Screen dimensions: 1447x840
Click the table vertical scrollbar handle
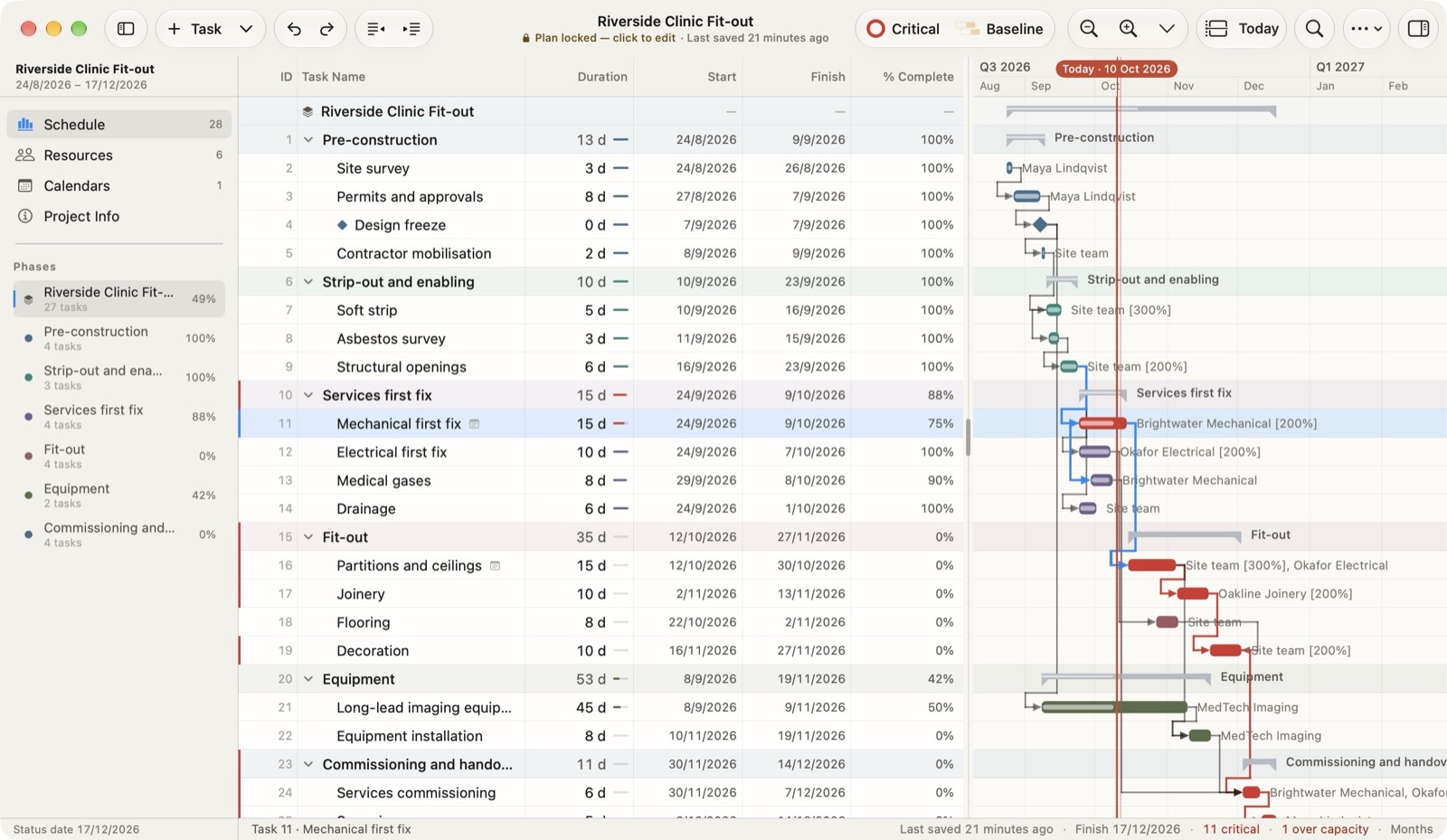(968, 438)
